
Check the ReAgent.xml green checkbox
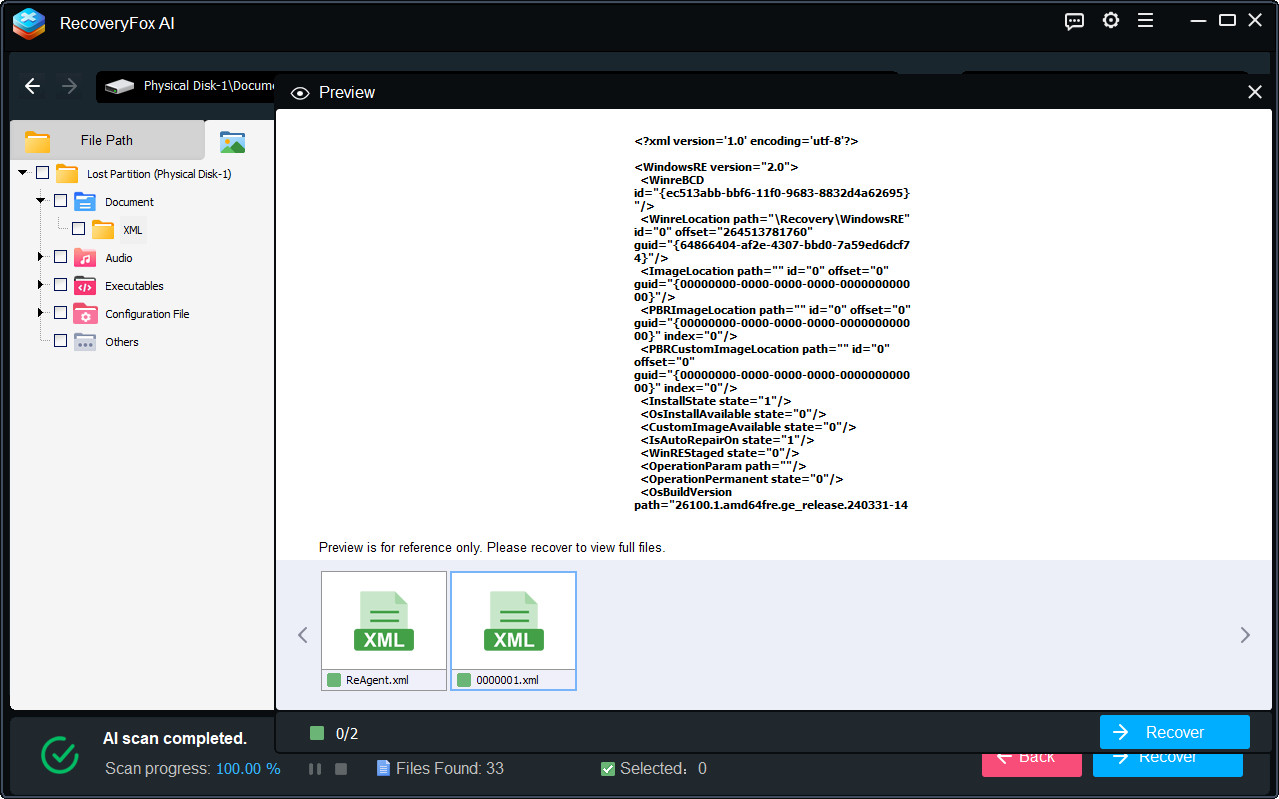pyautogui.click(x=334, y=680)
